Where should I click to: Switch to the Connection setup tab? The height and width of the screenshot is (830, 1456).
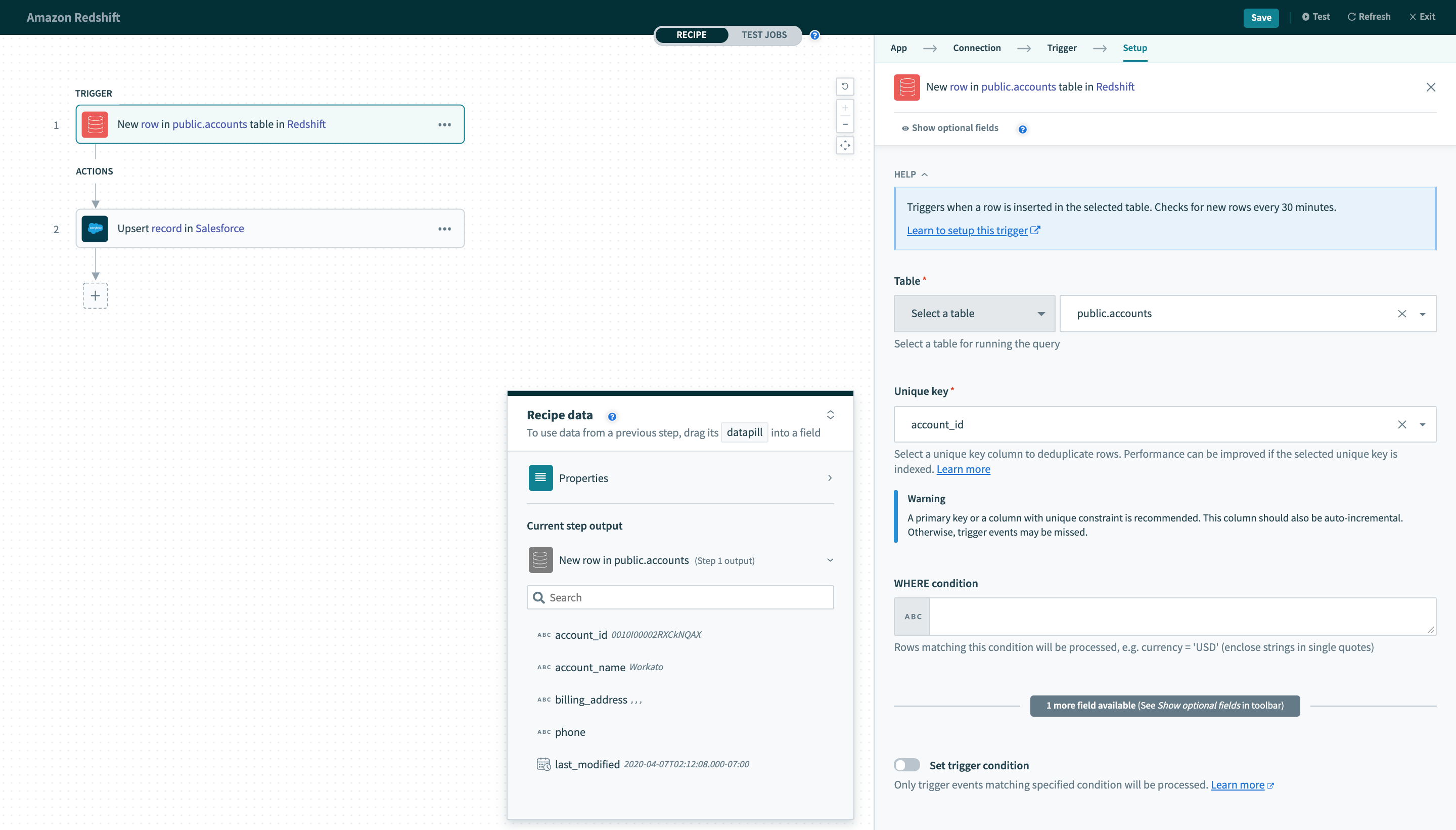(x=977, y=47)
